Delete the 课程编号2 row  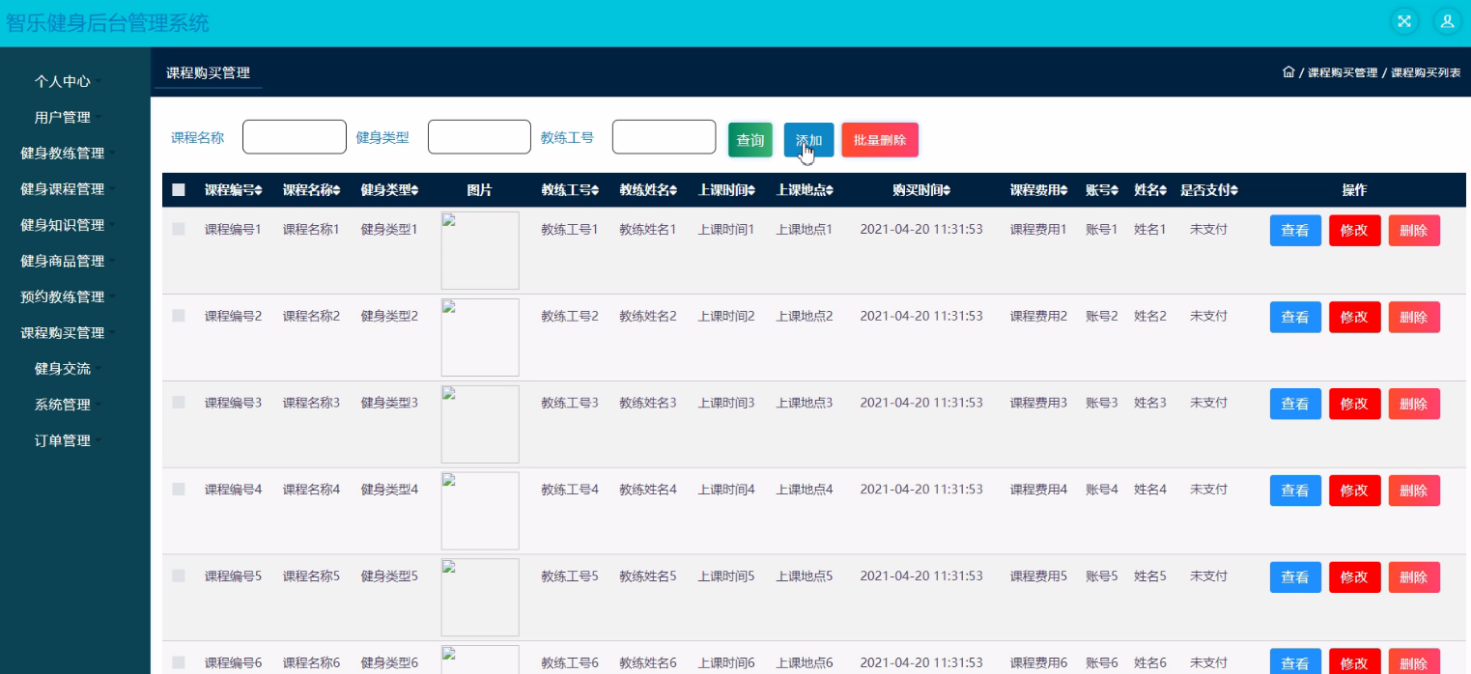(x=1414, y=317)
